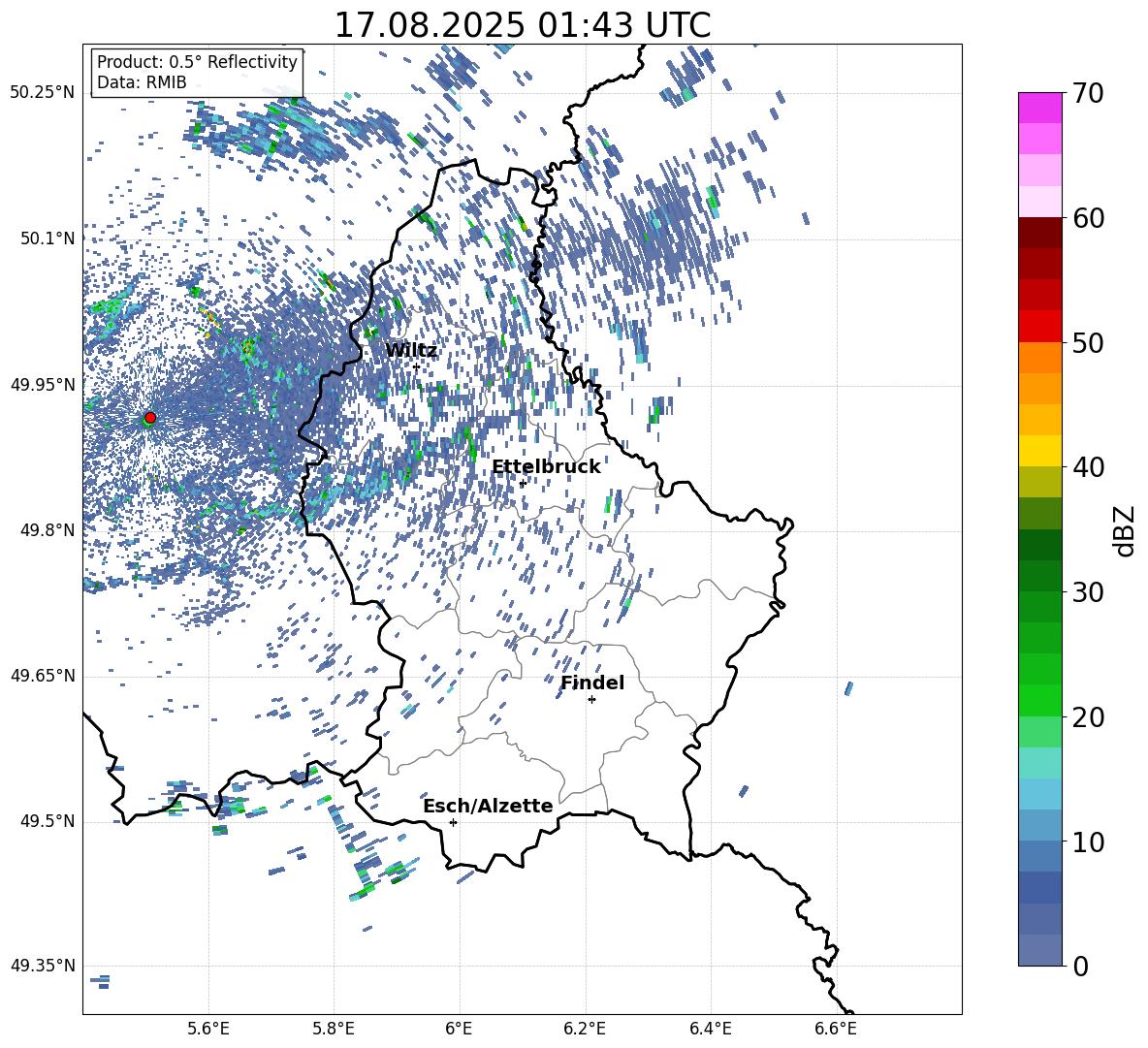Click the 50 label on colorbar

pyautogui.click(x=1088, y=343)
